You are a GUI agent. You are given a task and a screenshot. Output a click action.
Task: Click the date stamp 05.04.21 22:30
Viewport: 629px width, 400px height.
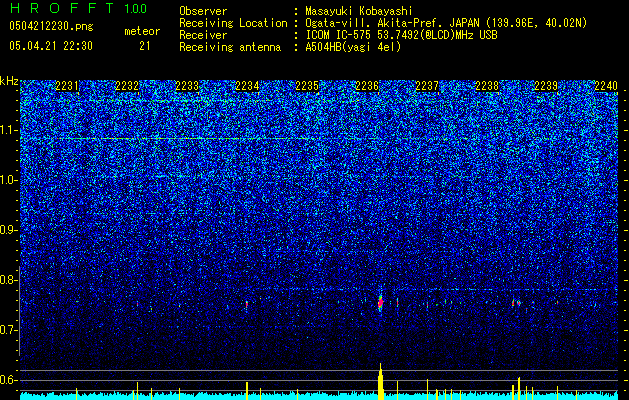coord(51,46)
